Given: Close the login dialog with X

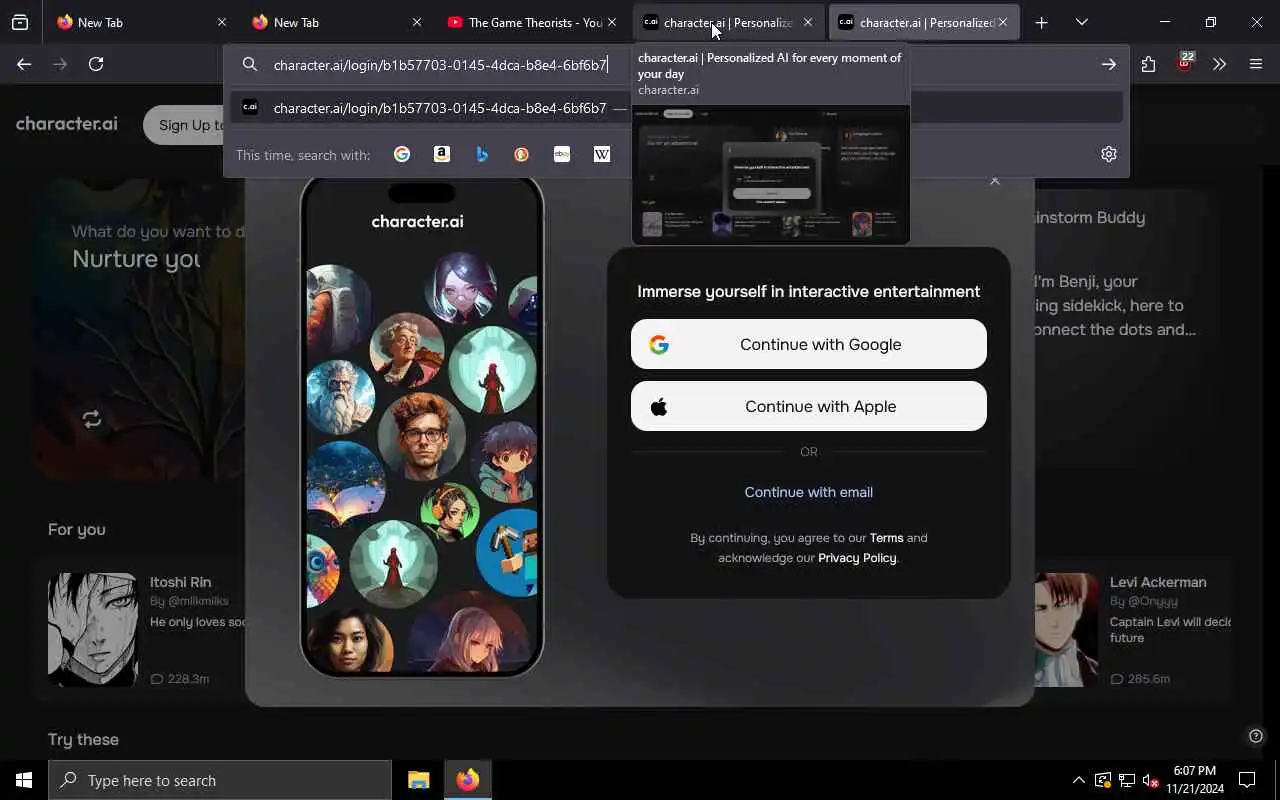Looking at the screenshot, I should (x=994, y=181).
